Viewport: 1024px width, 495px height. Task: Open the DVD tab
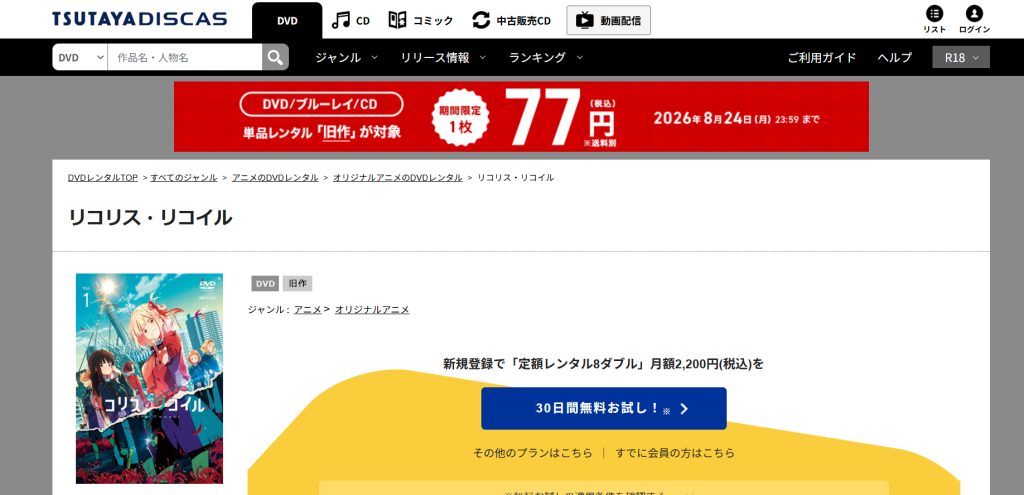click(287, 20)
